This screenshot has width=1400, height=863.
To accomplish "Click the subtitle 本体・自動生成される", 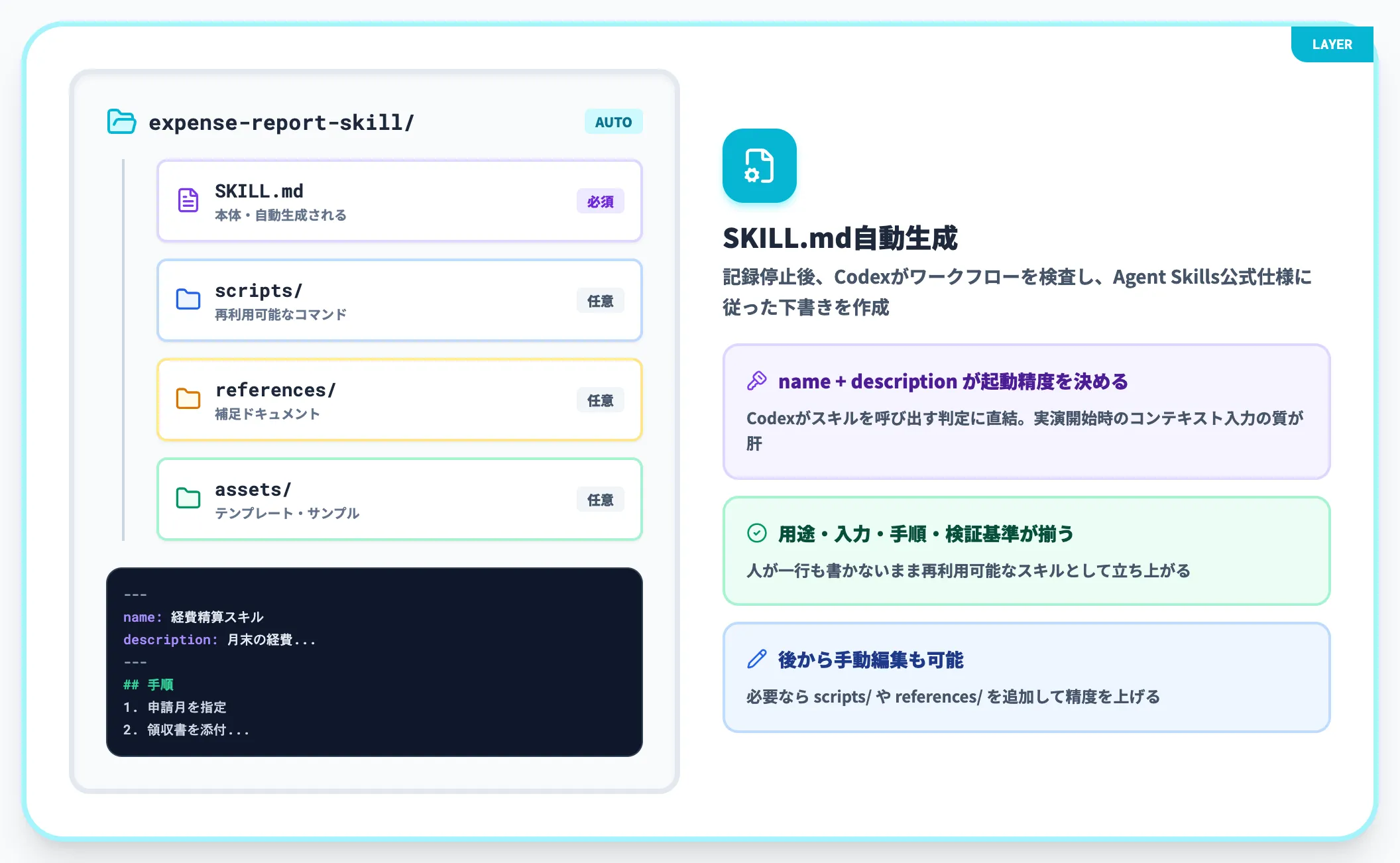I will [x=280, y=215].
